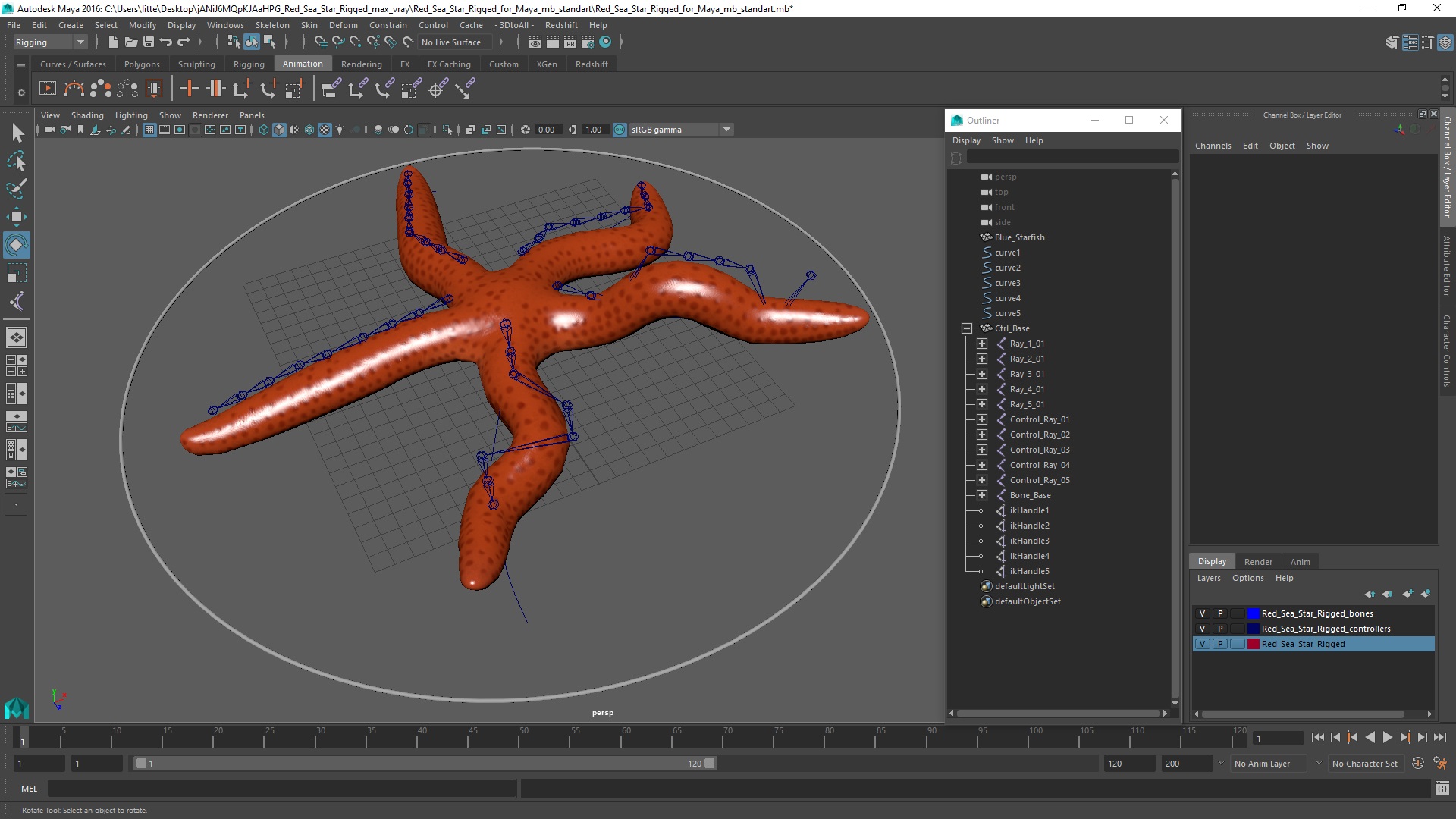Select ikHandle3 in the Outliner
Image resolution: width=1456 pixels, height=819 pixels.
pos(1029,541)
